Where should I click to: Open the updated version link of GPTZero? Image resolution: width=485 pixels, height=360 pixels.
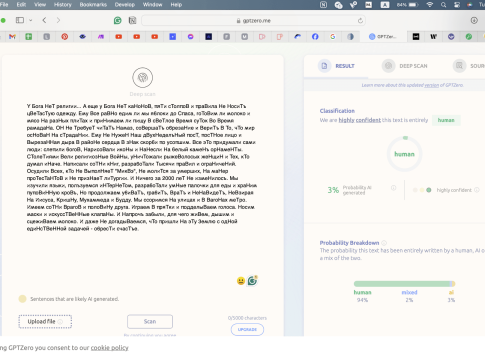(x=431, y=85)
